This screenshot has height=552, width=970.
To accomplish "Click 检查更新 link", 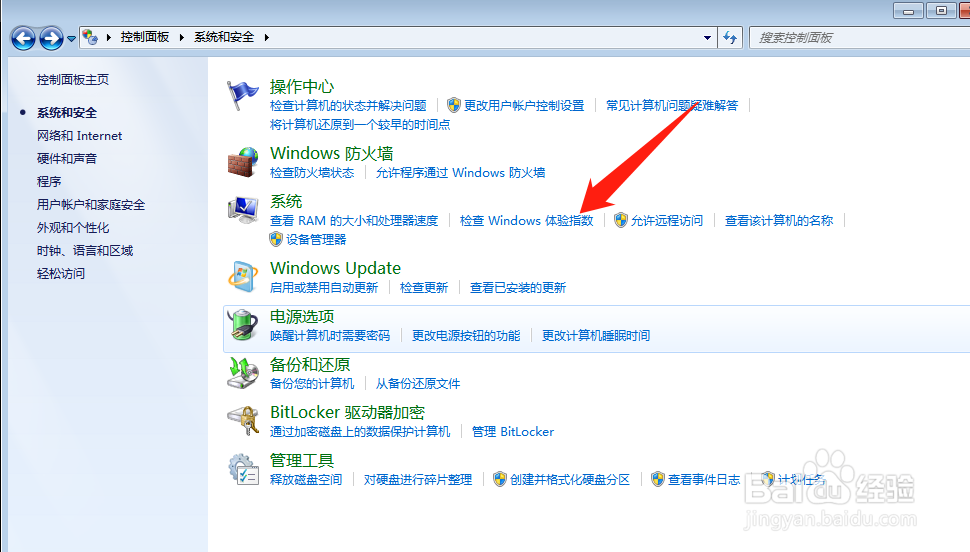I will pos(424,288).
